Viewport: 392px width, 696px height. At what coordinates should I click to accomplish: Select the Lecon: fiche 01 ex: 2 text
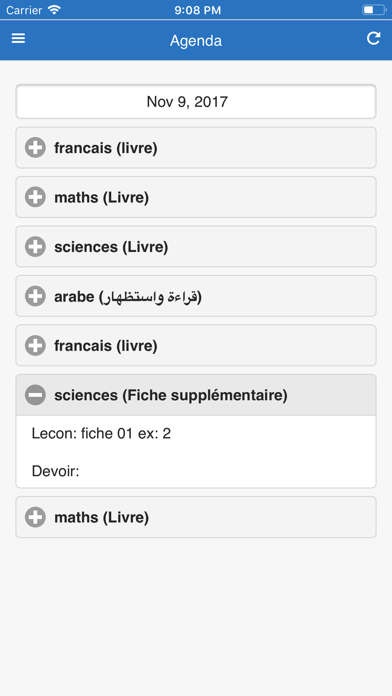pos(101,434)
